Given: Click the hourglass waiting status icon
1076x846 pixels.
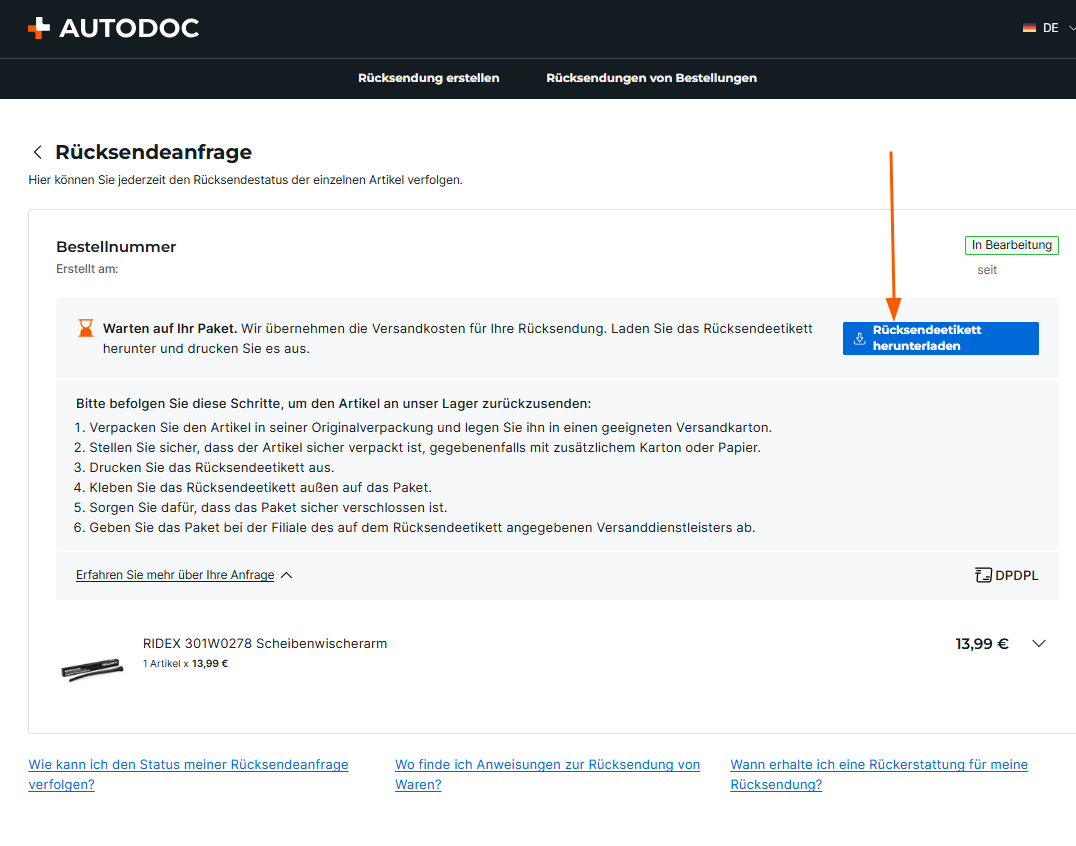Looking at the screenshot, I should click(86, 328).
